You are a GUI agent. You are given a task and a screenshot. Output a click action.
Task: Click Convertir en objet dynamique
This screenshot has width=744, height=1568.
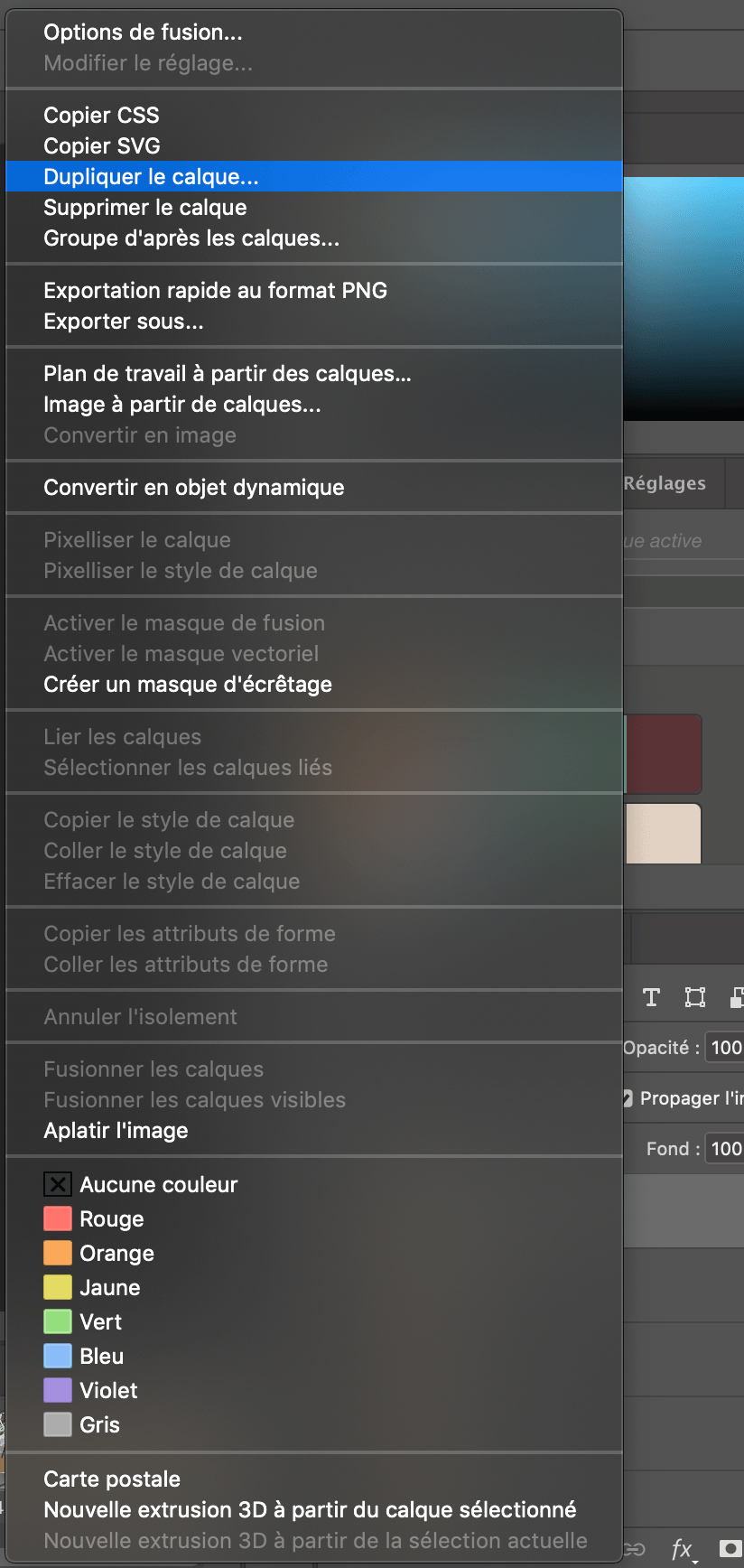pyautogui.click(x=194, y=487)
